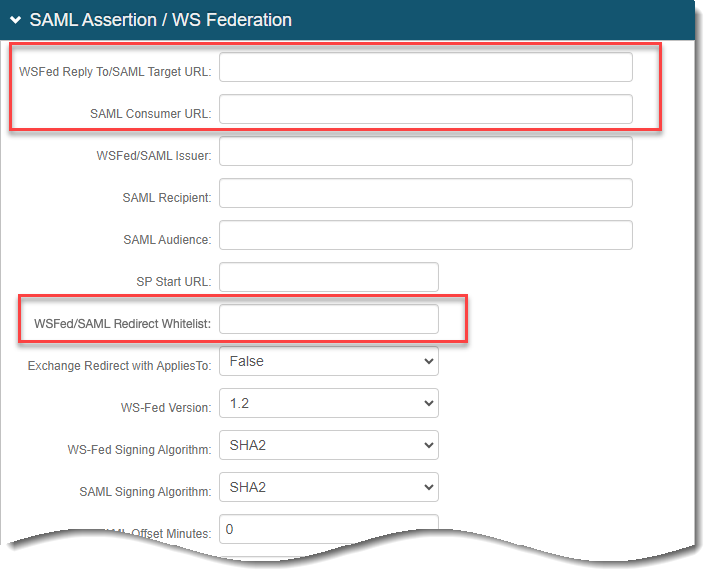The height and width of the screenshot is (577, 710).
Task: Click the WS-Fed Version label
Action: coord(166,408)
